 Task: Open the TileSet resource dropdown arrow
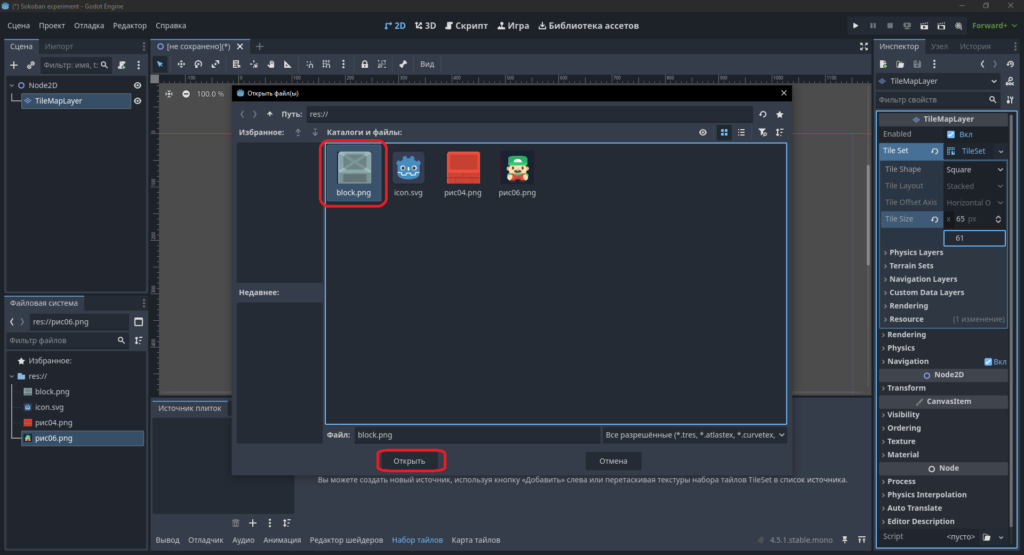pos(1000,151)
